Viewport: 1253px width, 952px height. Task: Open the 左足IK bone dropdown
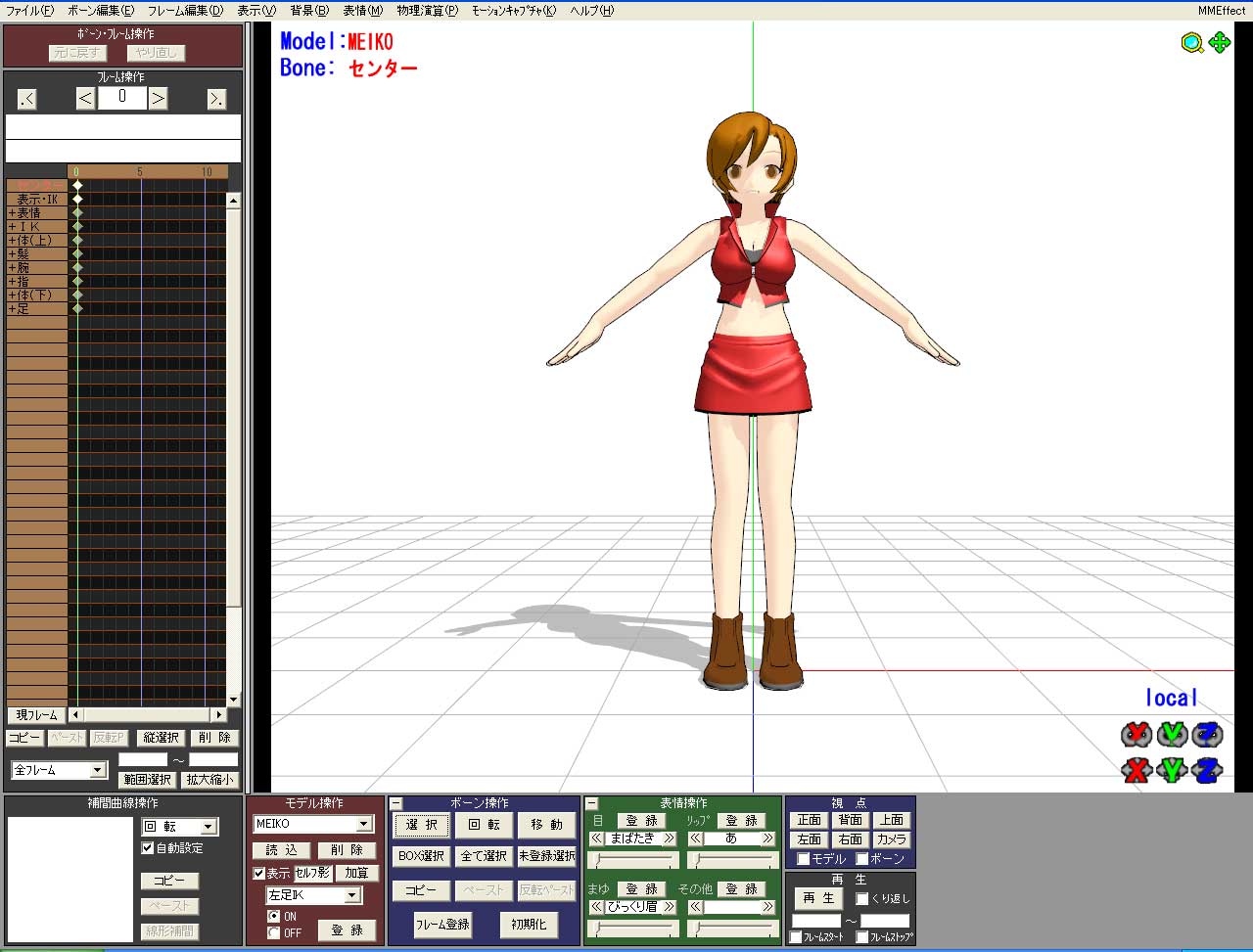click(352, 895)
